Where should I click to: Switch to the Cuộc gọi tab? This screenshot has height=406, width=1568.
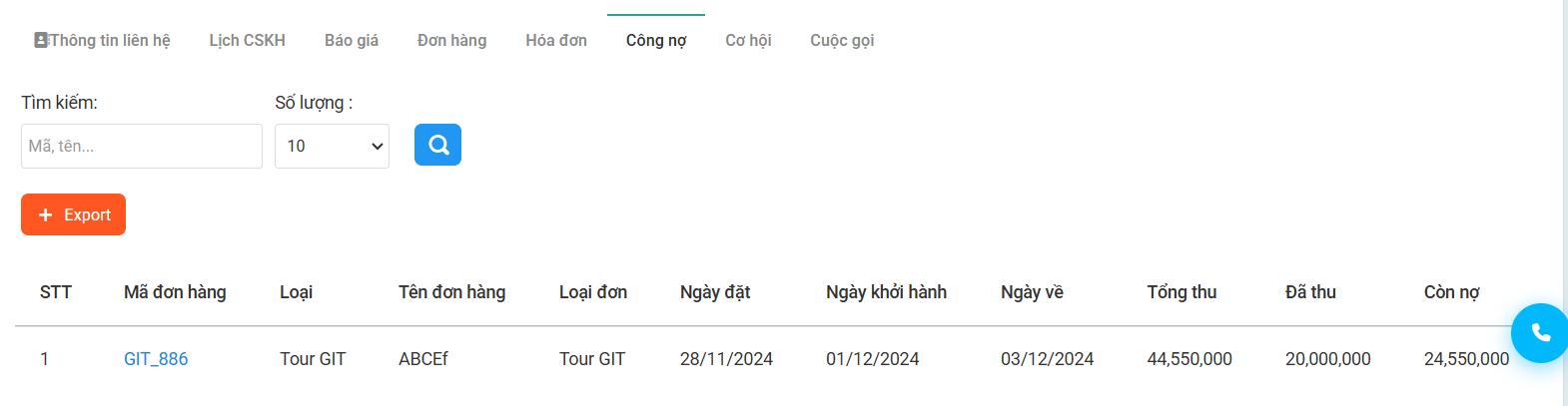[x=842, y=40]
